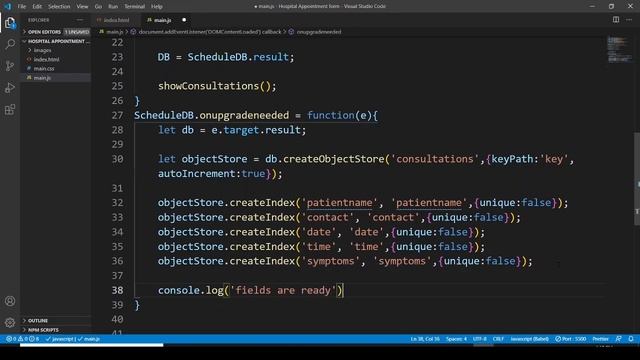Open the Manage gear icon

[x=10, y=323]
